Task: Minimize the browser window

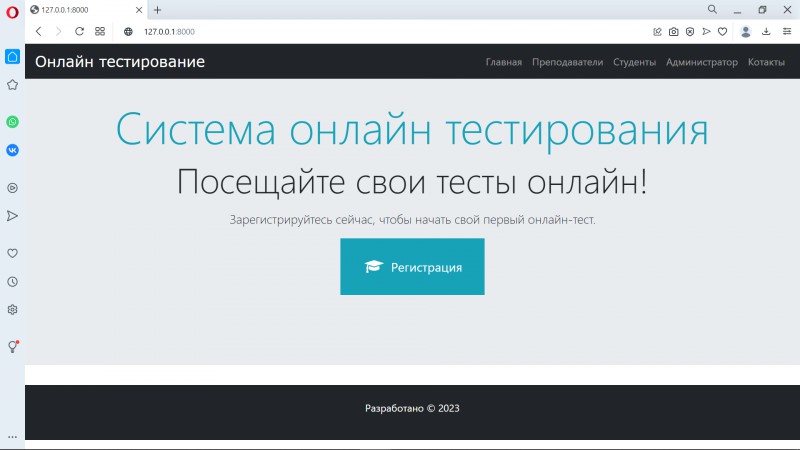Action: point(737,10)
